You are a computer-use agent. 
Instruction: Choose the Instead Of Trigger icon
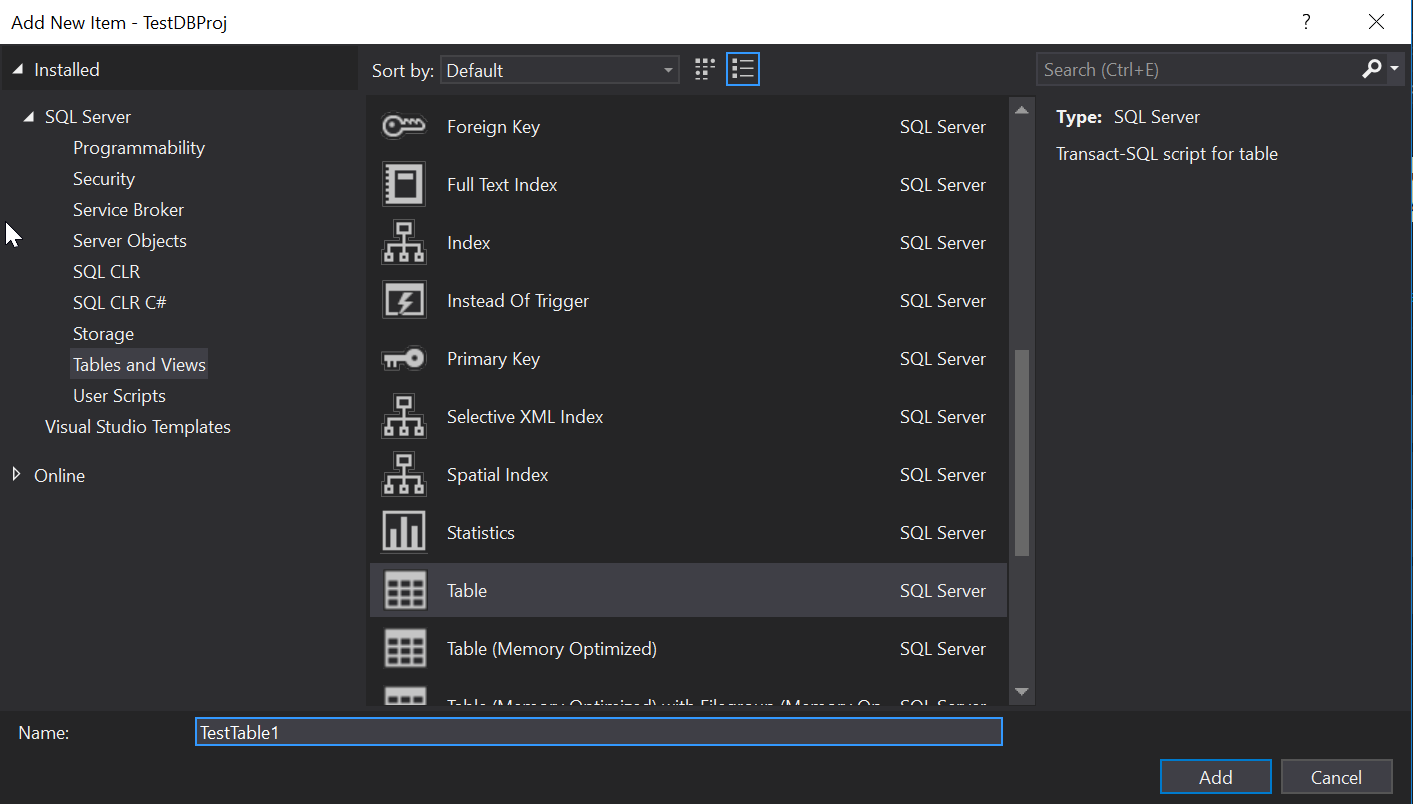404,301
